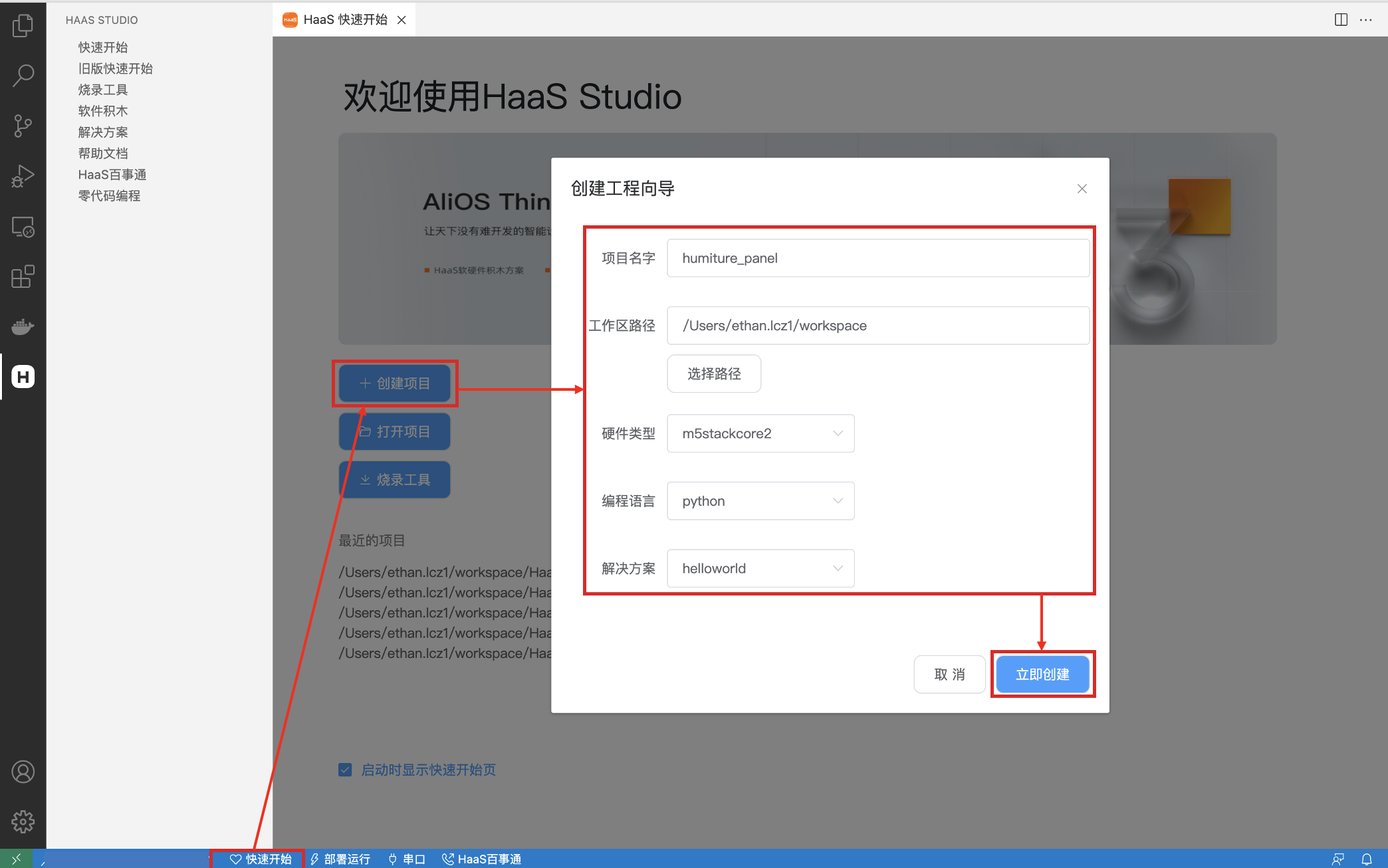Viewport: 1388px width, 868px height.
Task: Click the 选择路径 button
Action: coord(714,374)
